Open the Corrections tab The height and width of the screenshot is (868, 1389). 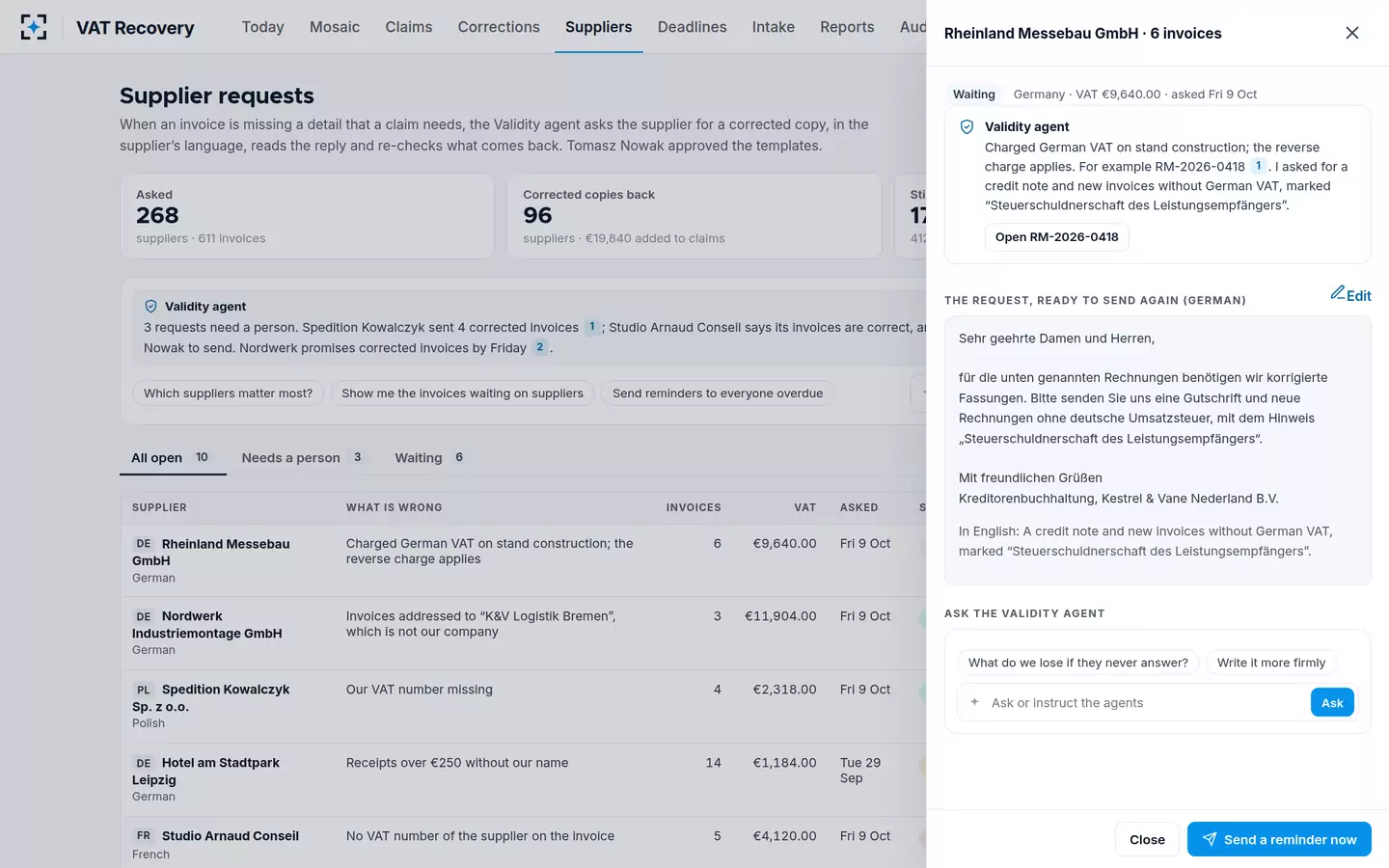click(x=499, y=27)
